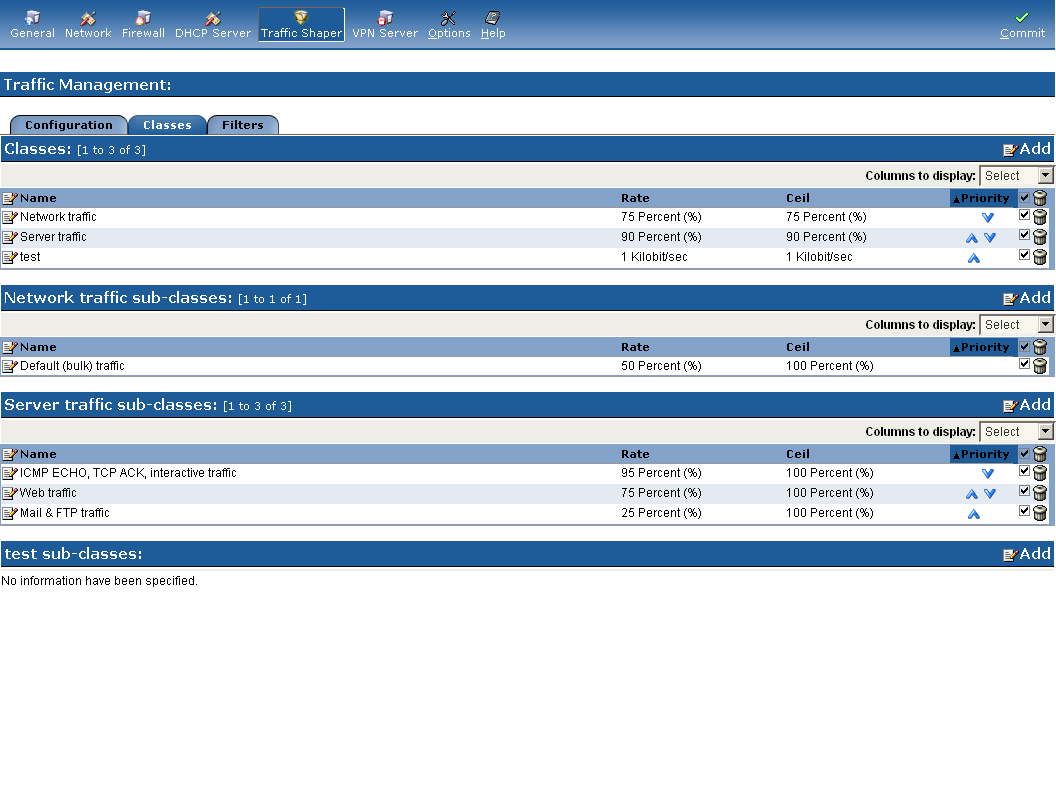Delete ICMP ECHO sub-class trash icon
The height and width of the screenshot is (798, 1056).
pos(1040,473)
